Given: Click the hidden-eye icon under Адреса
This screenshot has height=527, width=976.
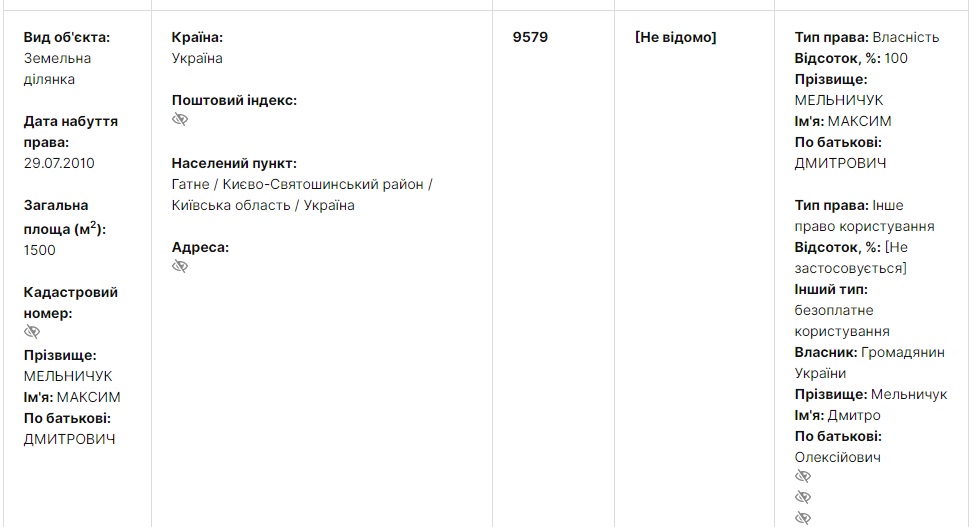Looking at the screenshot, I should (180, 267).
